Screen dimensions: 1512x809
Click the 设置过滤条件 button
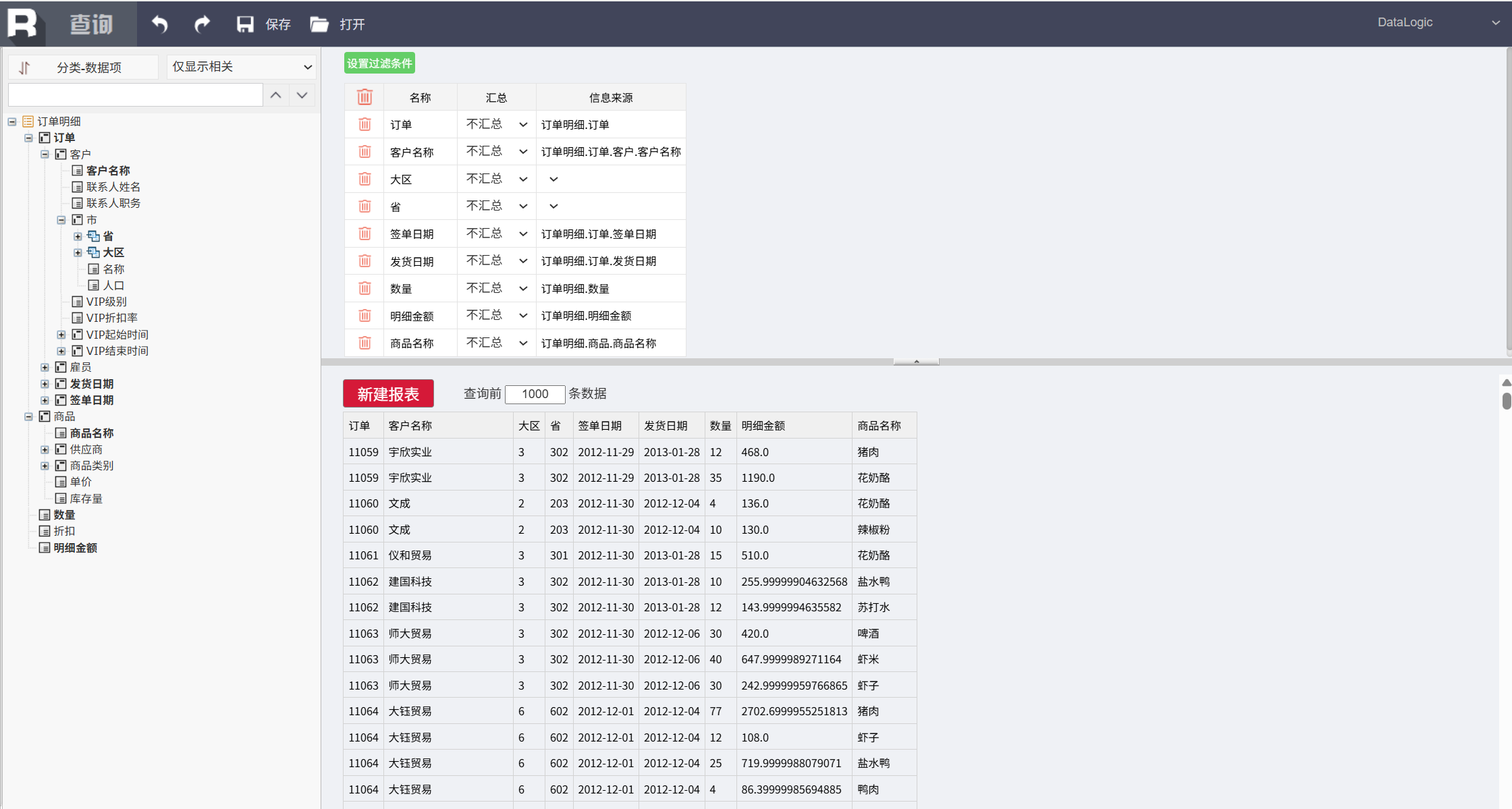point(379,63)
